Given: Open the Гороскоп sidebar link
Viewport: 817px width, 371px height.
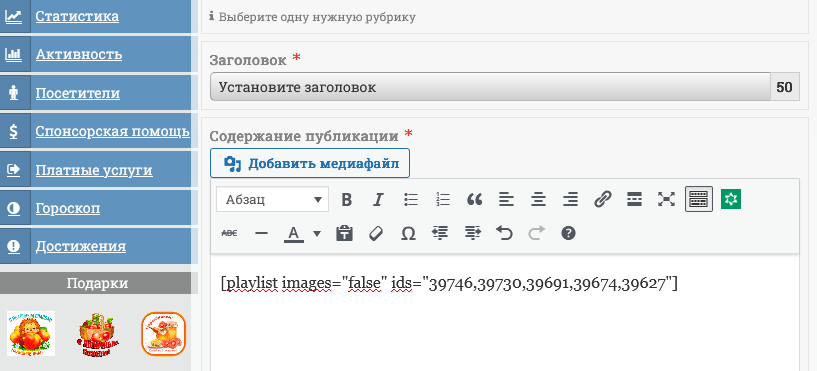Looking at the screenshot, I should pyautogui.click(x=68, y=208).
